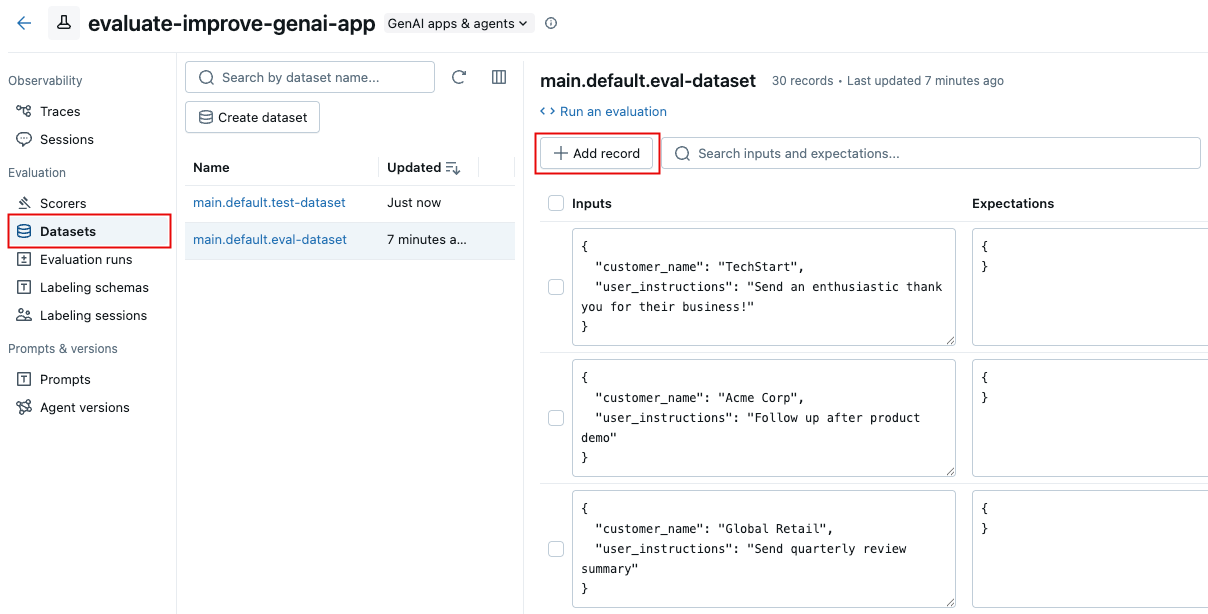Refresh the dataset list
1208x614 pixels.
pyautogui.click(x=459, y=77)
